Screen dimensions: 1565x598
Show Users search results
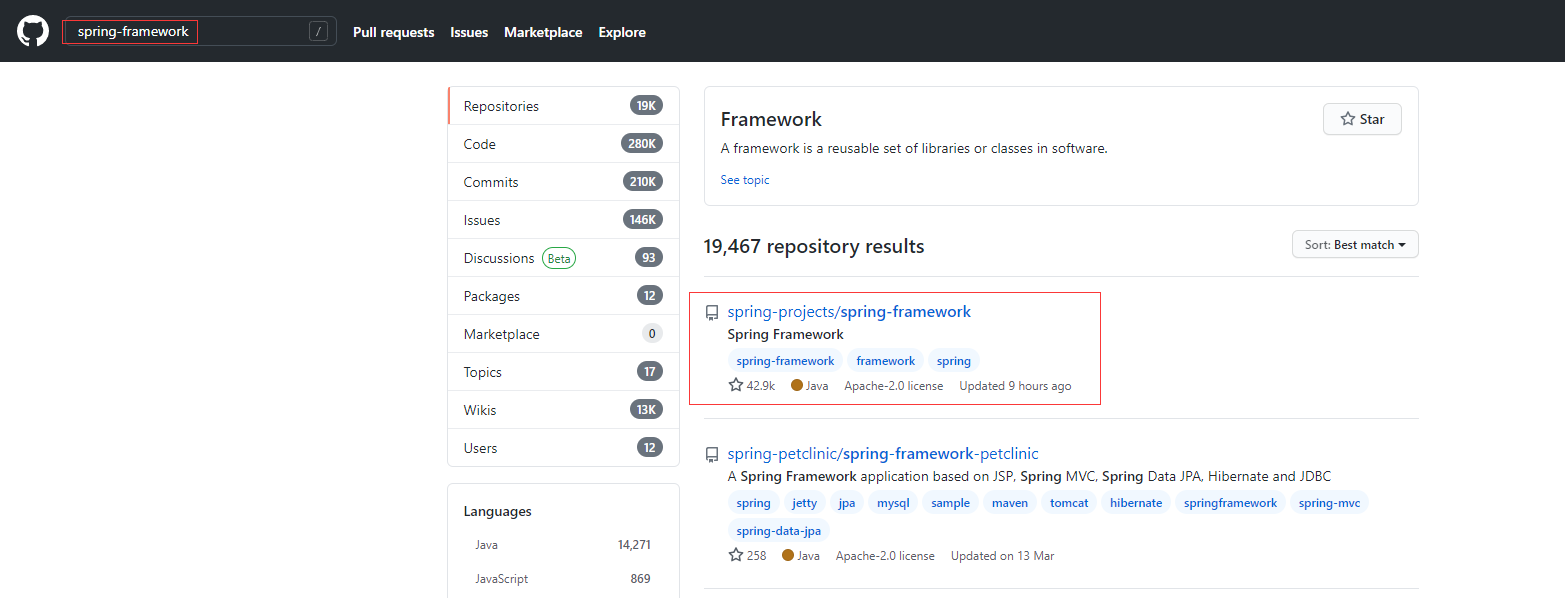coord(564,448)
